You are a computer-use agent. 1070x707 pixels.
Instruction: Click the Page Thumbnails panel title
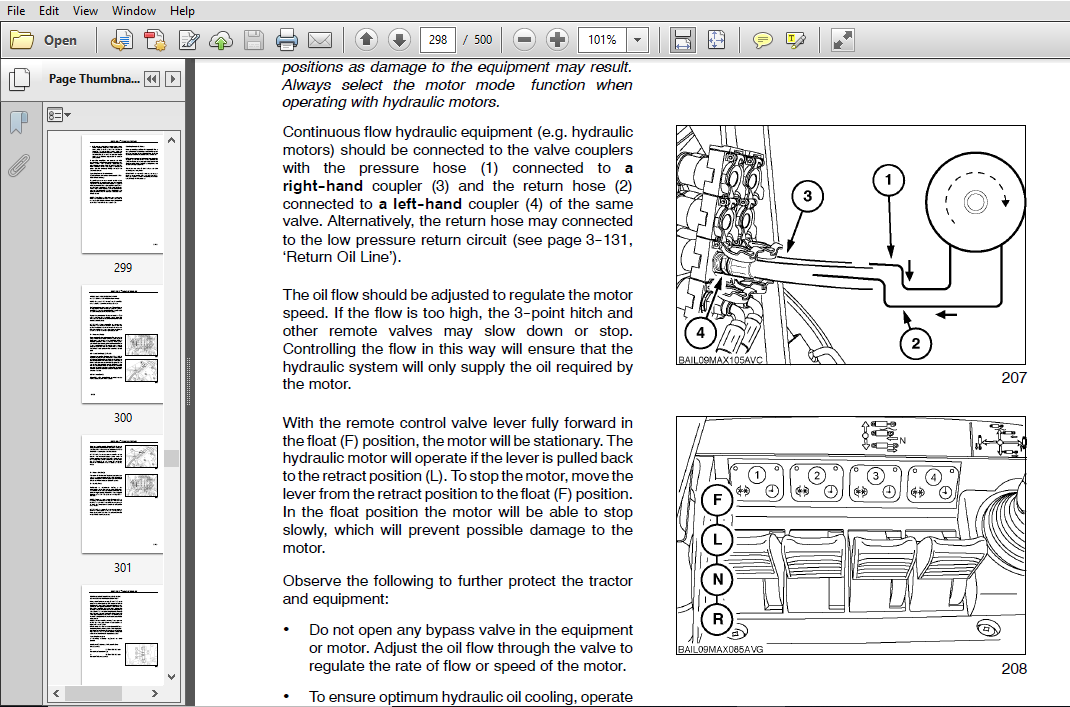[94, 78]
